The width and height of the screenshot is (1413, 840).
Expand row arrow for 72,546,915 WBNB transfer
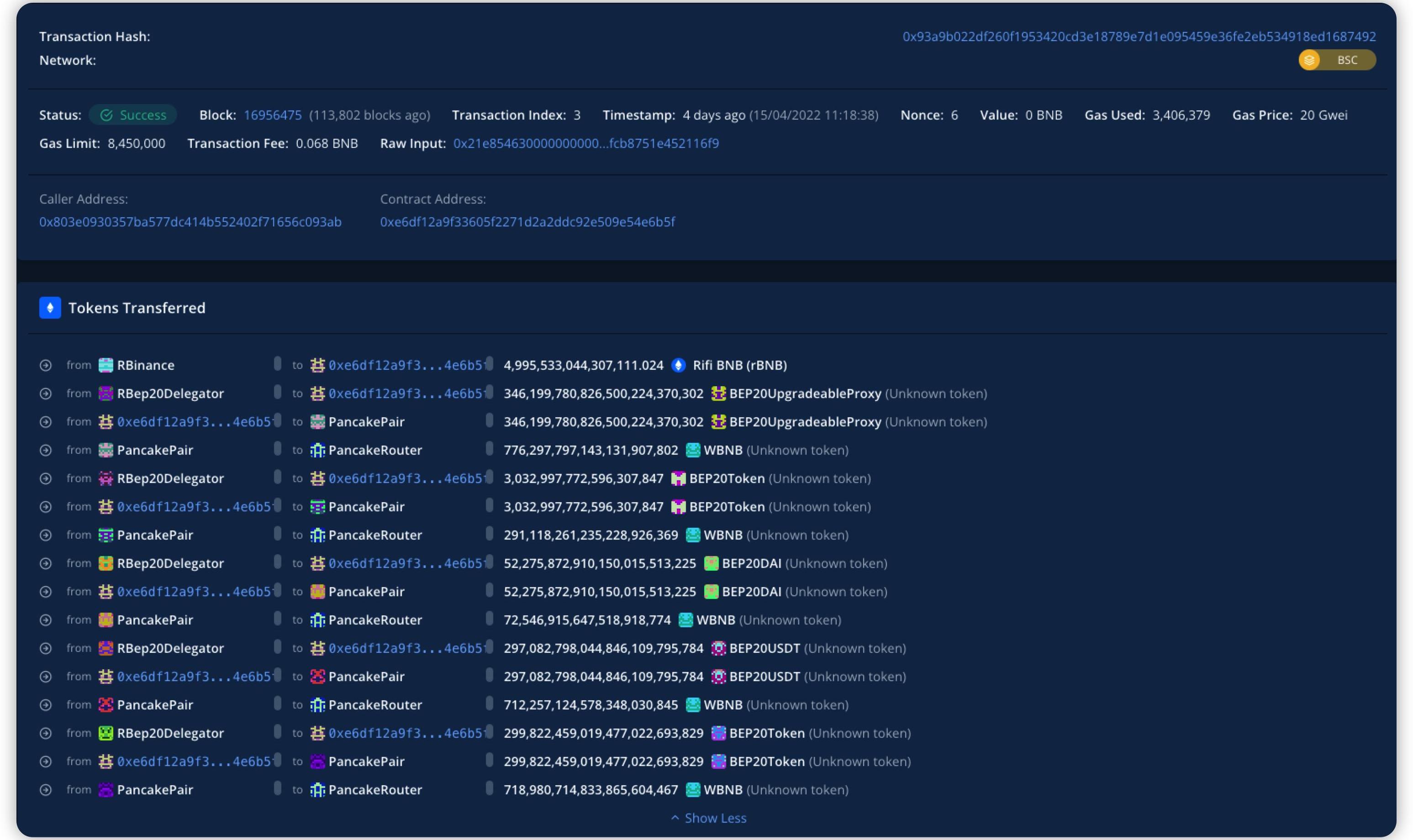46,620
